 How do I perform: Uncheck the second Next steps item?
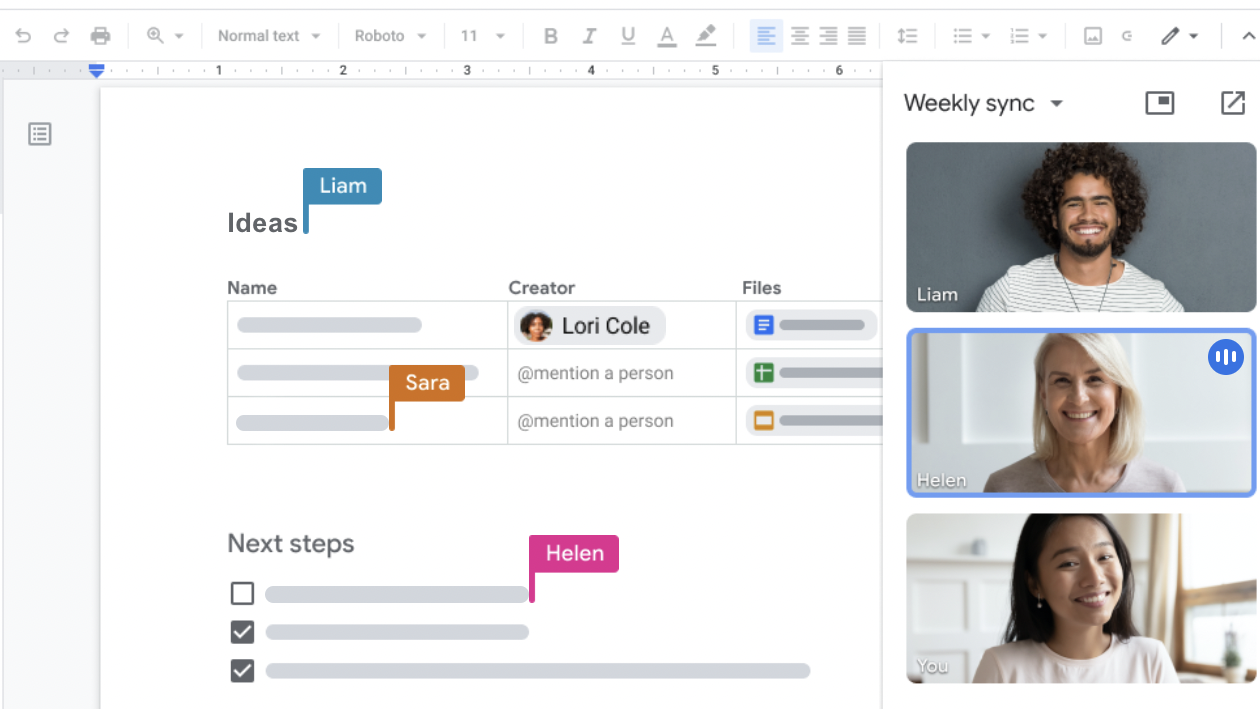[x=242, y=632]
